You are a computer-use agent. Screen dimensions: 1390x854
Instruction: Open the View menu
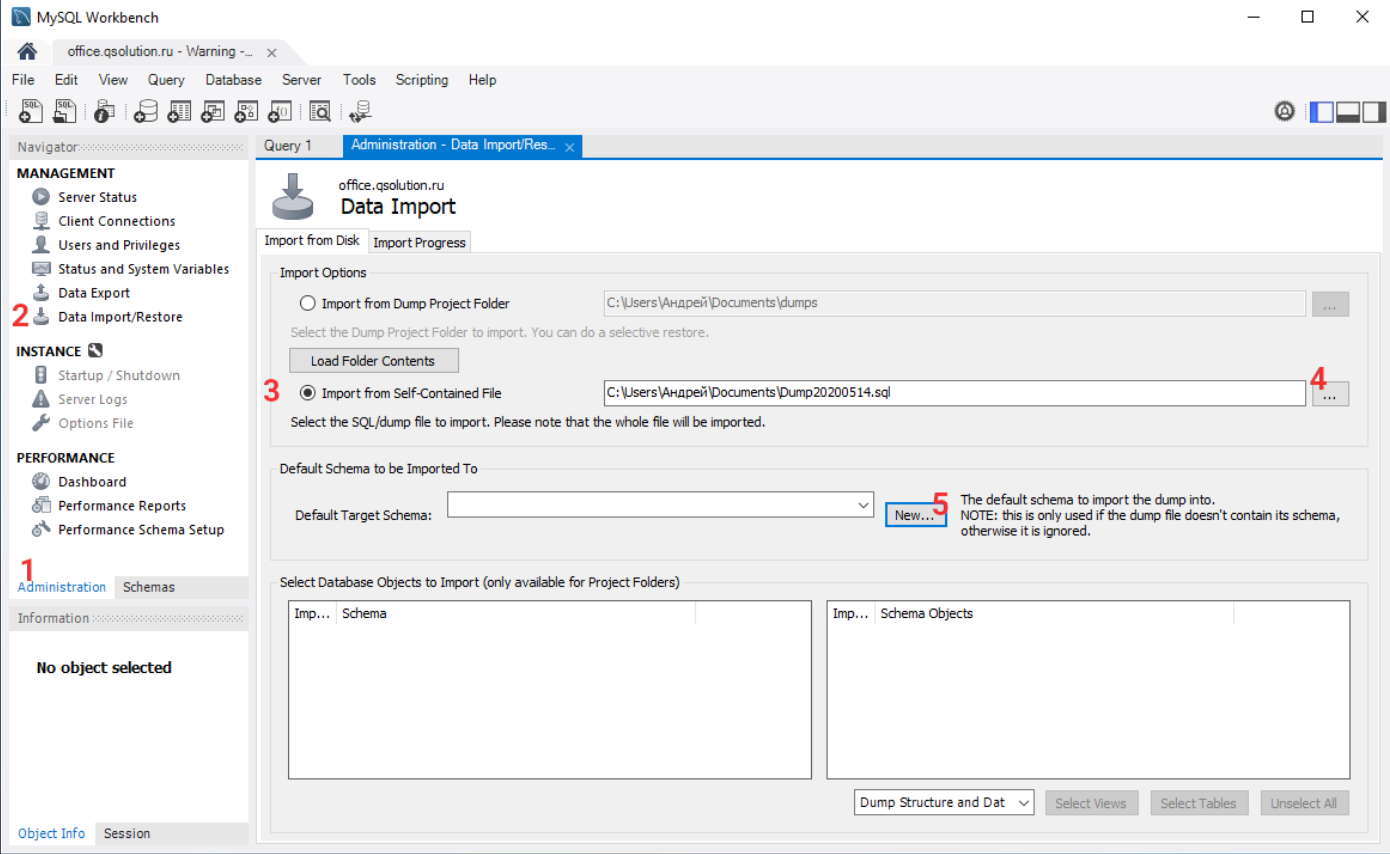pyautogui.click(x=113, y=80)
